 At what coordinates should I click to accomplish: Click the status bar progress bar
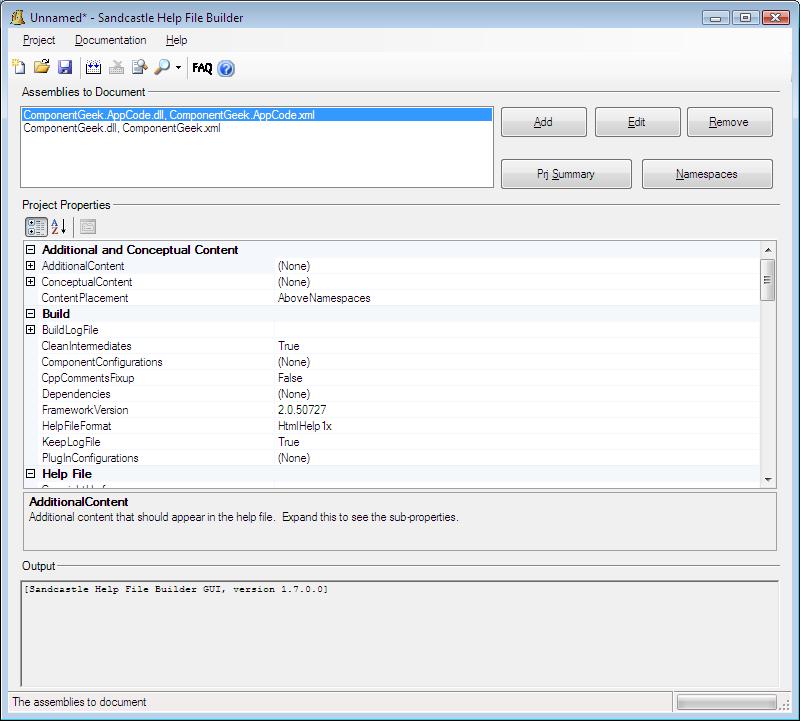click(x=727, y=702)
